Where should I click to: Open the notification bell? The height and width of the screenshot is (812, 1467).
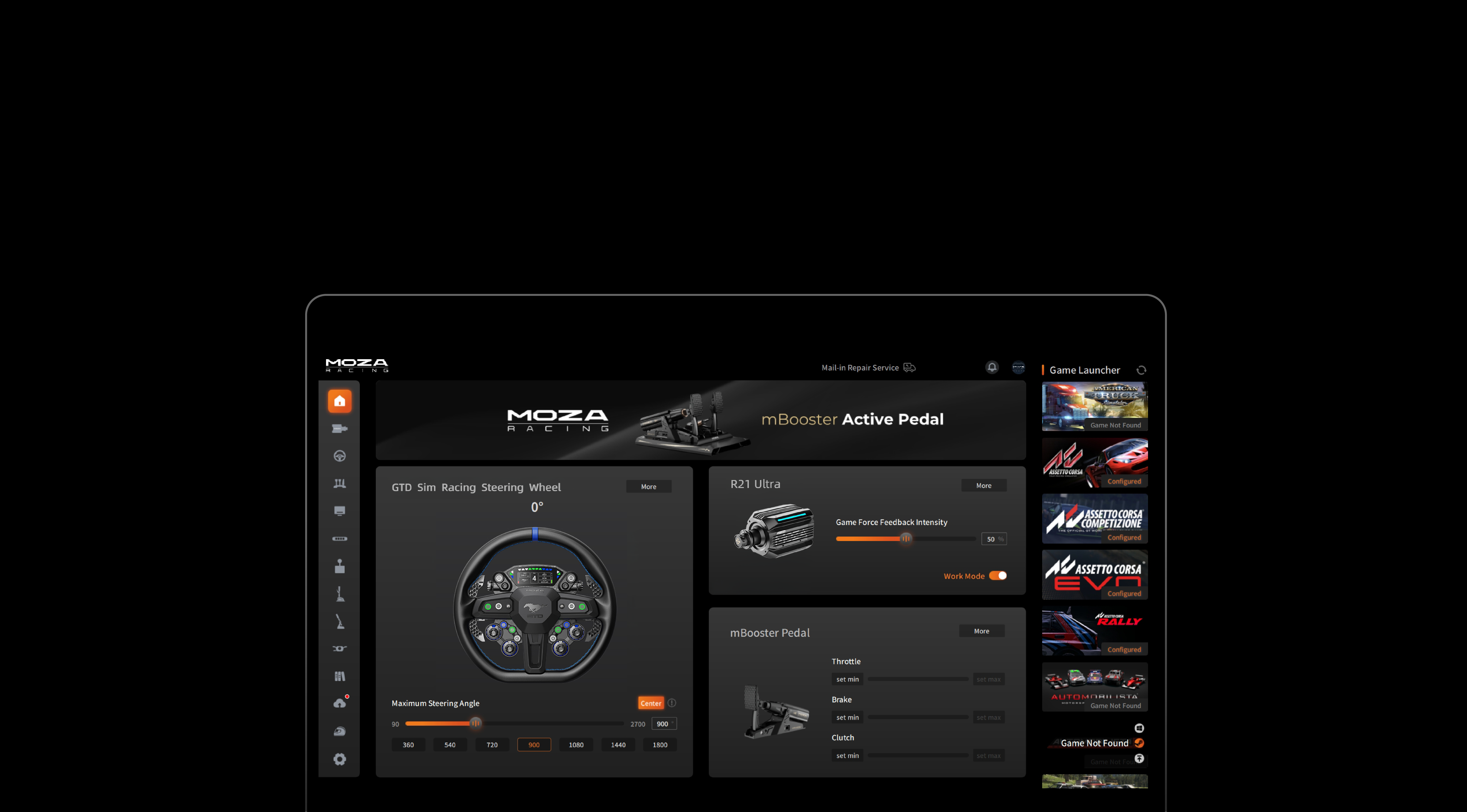[x=992, y=367]
